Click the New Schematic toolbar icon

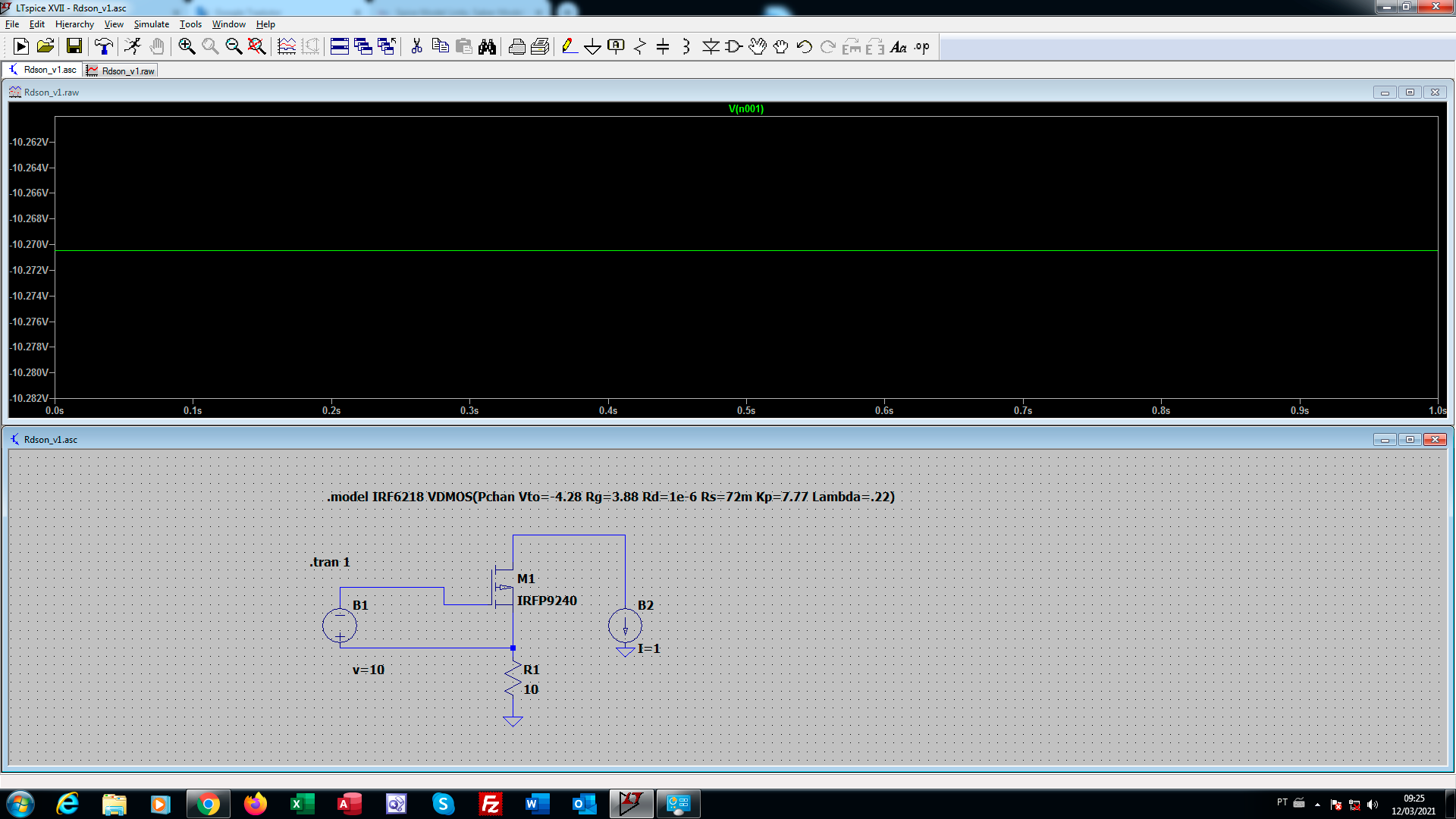[x=21, y=47]
